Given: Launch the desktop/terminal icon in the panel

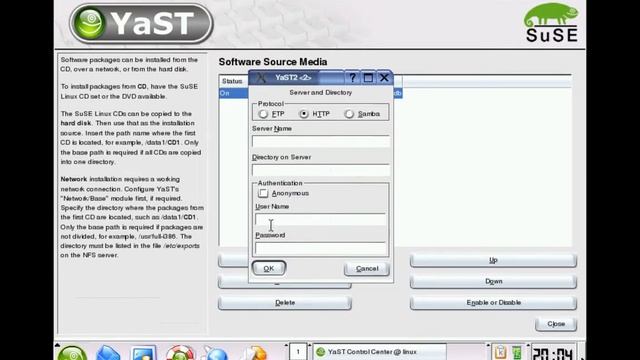Looking at the screenshot, I should tap(143, 353).
